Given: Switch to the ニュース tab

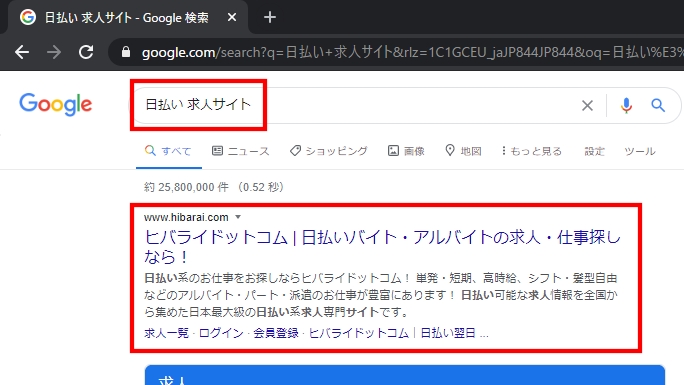Looking at the screenshot, I should click(241, 151).
